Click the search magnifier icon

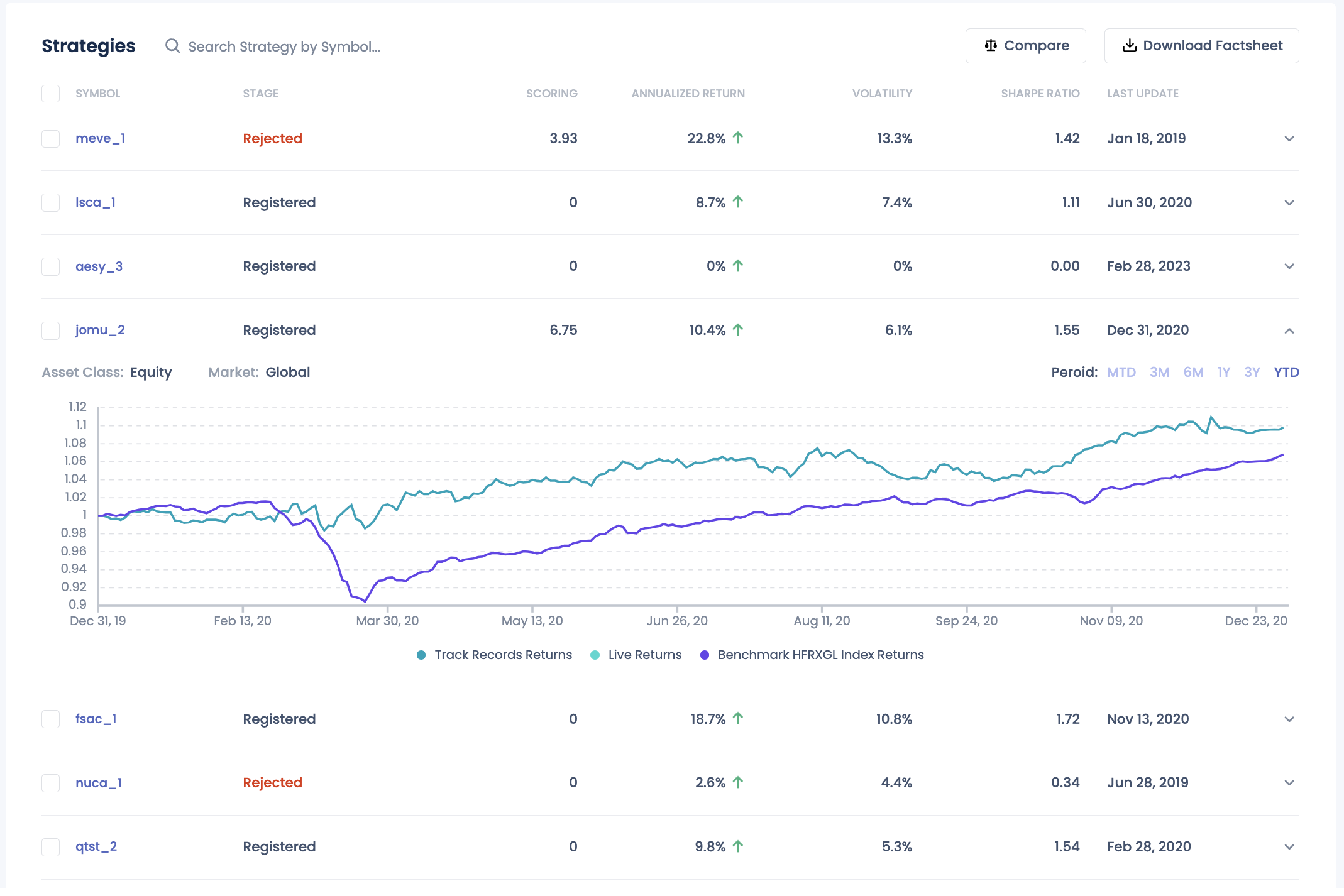pyautogui.click(x=172, y=46)
